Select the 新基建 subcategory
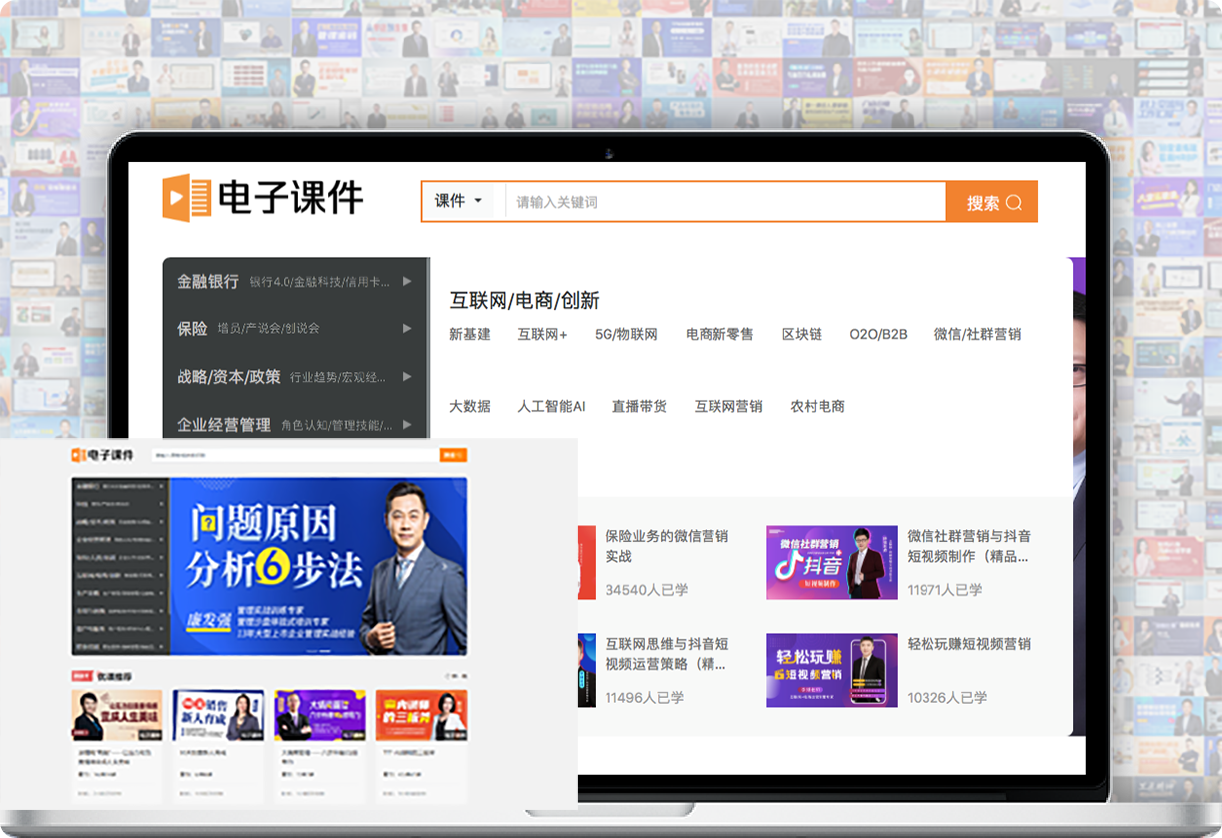This screenshot has width=1222, height=838. click(470, 335)
